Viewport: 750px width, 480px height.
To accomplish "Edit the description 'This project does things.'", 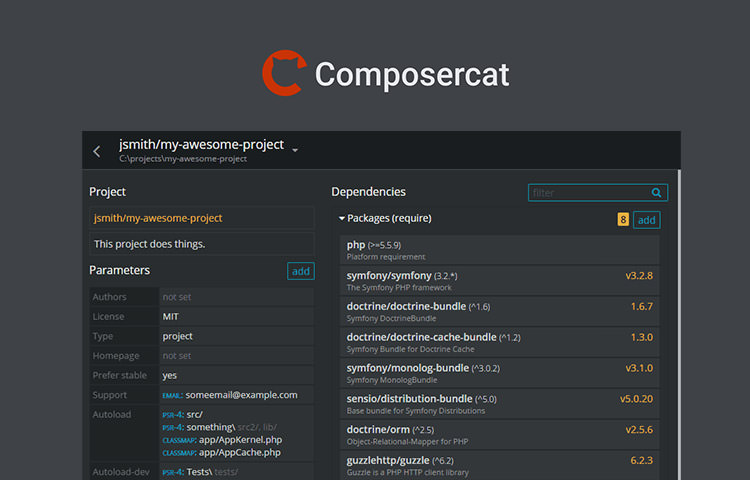I will click(201, 244).
